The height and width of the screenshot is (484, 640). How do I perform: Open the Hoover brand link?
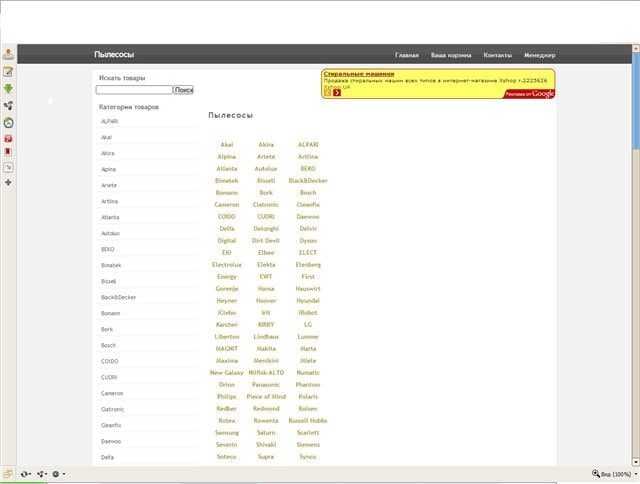(x=266, y=301)
